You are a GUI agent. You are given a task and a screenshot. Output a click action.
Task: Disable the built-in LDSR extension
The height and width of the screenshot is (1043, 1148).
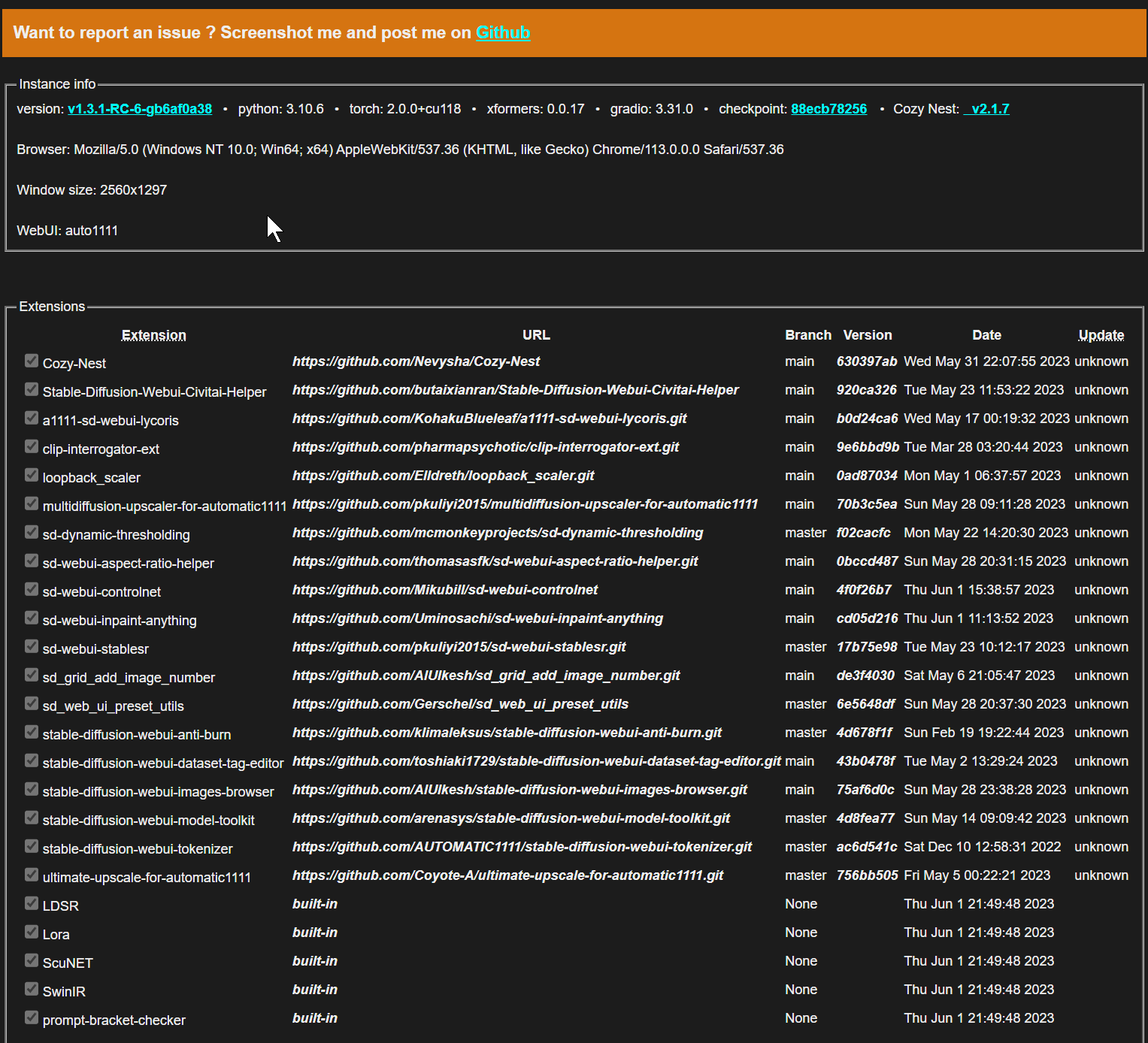[31, 903]
